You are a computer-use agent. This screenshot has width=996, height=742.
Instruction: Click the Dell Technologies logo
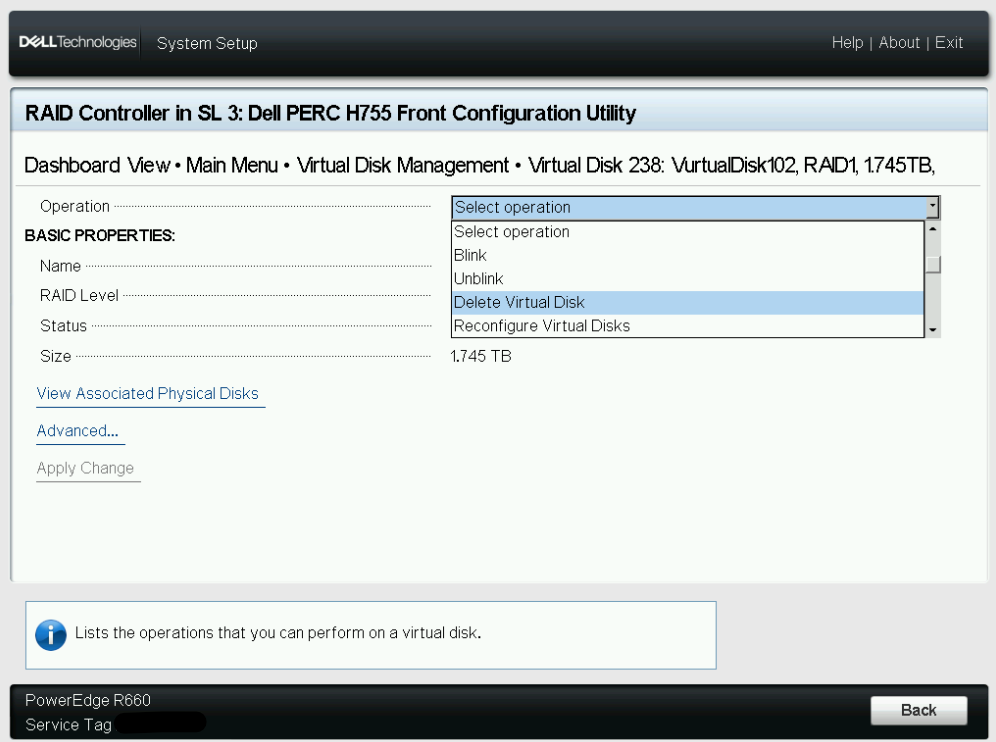tap(77, 43)
